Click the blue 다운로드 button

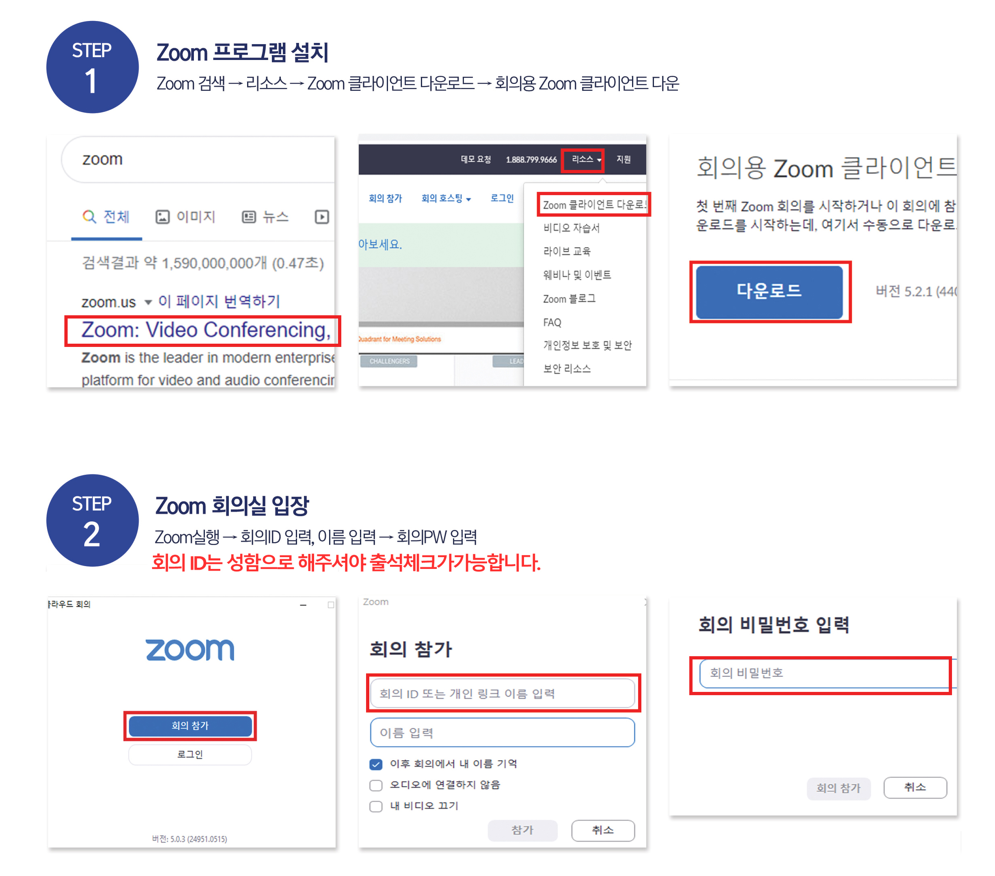769,291
